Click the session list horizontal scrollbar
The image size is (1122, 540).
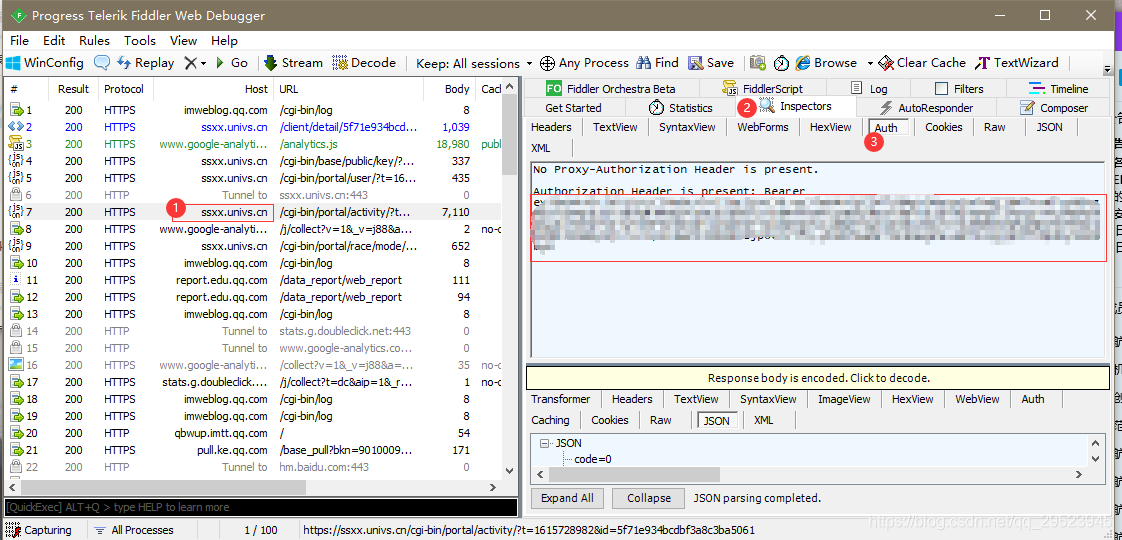tap(162, 487)
